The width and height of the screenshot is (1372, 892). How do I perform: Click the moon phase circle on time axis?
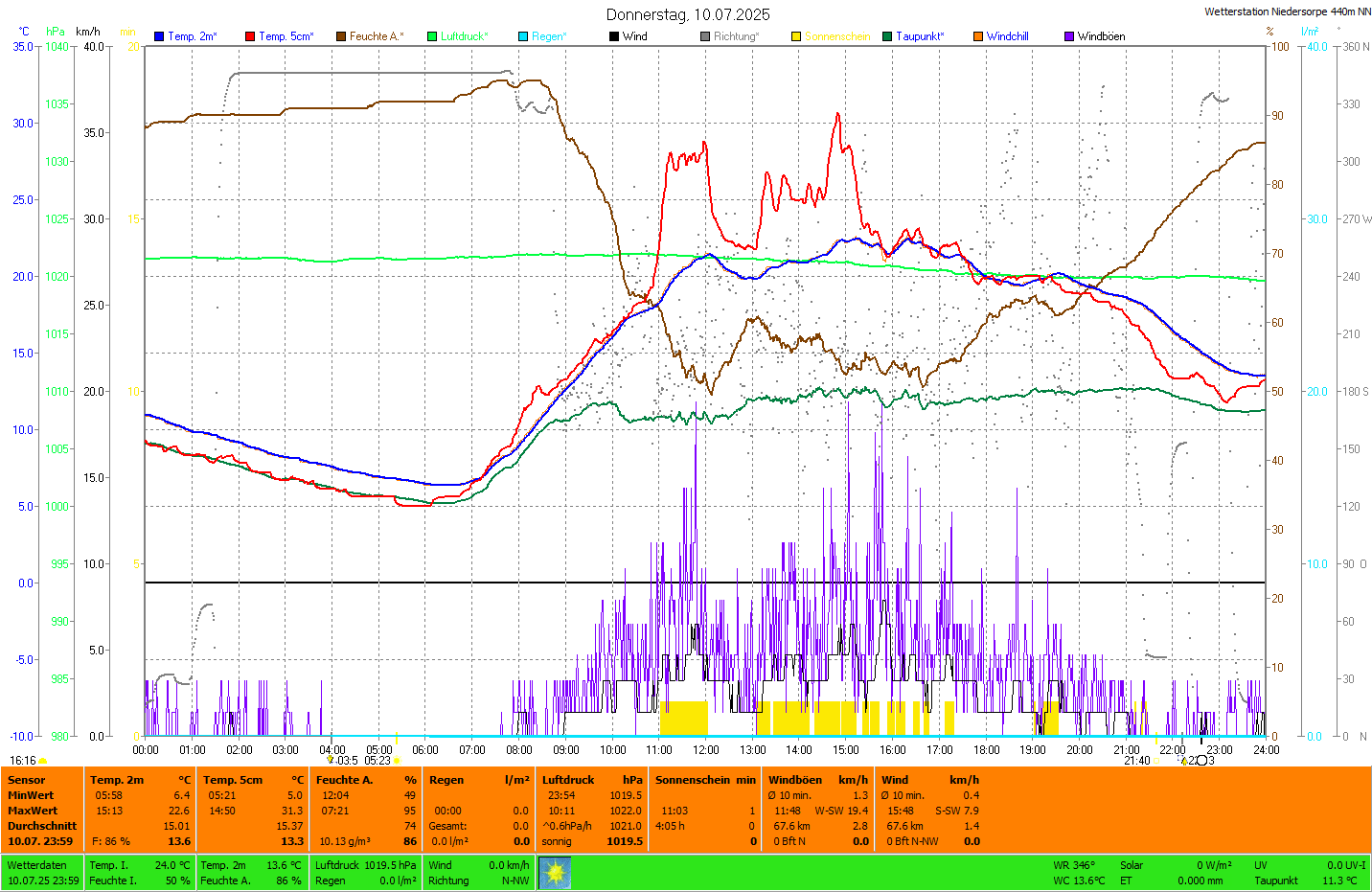1201,761
